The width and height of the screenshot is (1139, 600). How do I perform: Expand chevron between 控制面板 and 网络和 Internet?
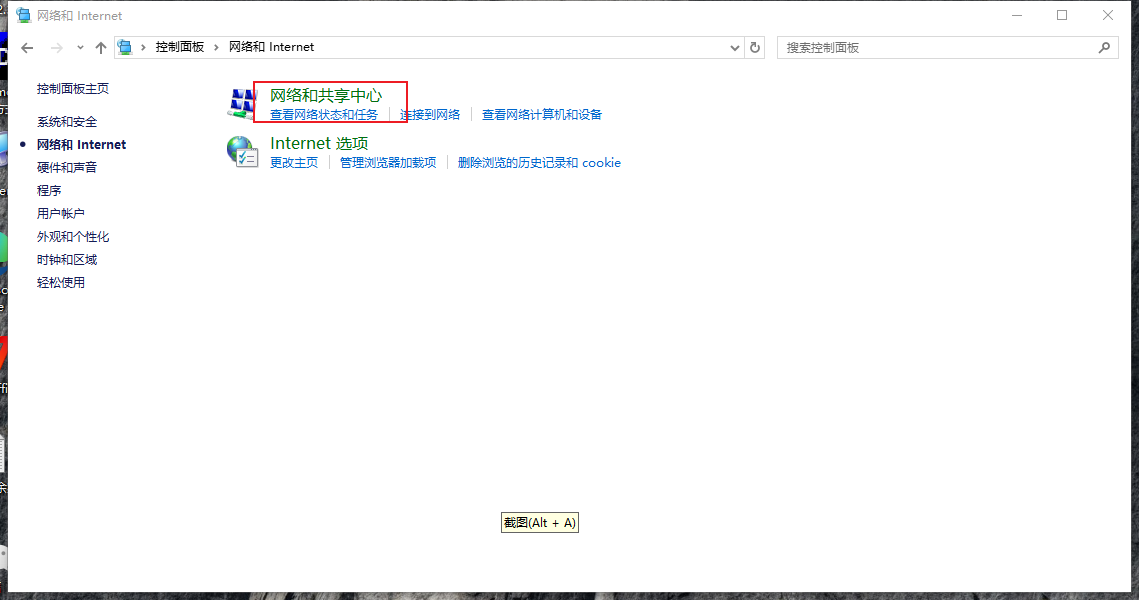pos(216,47)
